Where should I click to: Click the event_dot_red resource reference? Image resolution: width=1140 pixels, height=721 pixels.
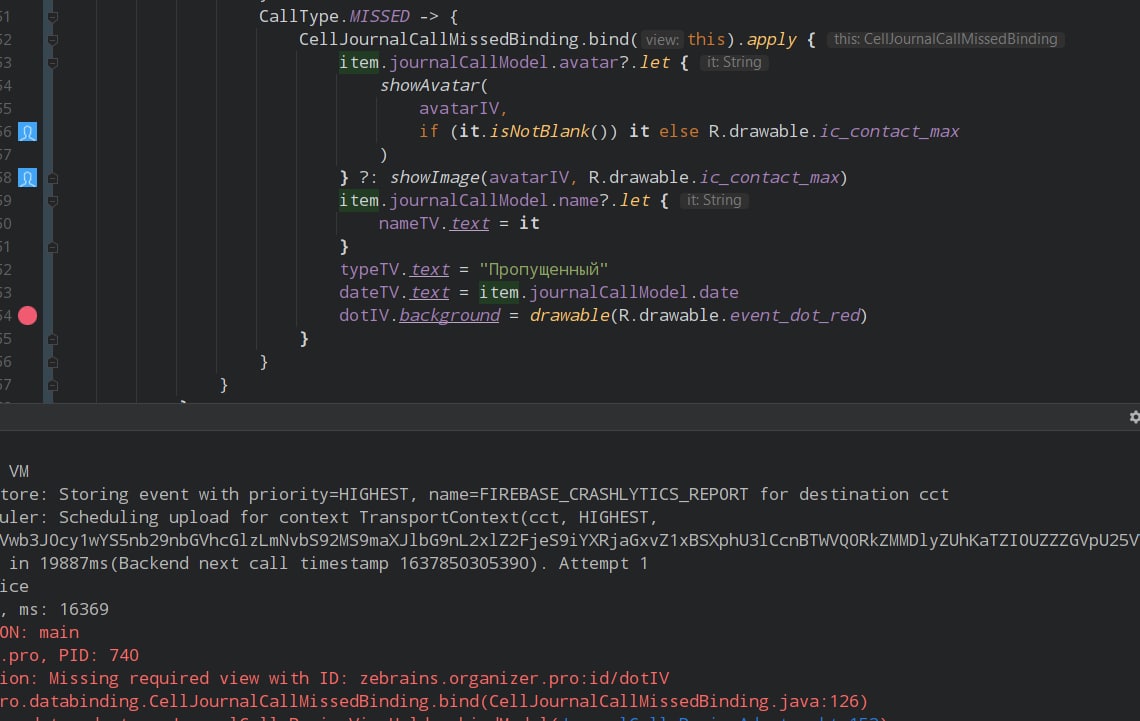click(794, 315)
